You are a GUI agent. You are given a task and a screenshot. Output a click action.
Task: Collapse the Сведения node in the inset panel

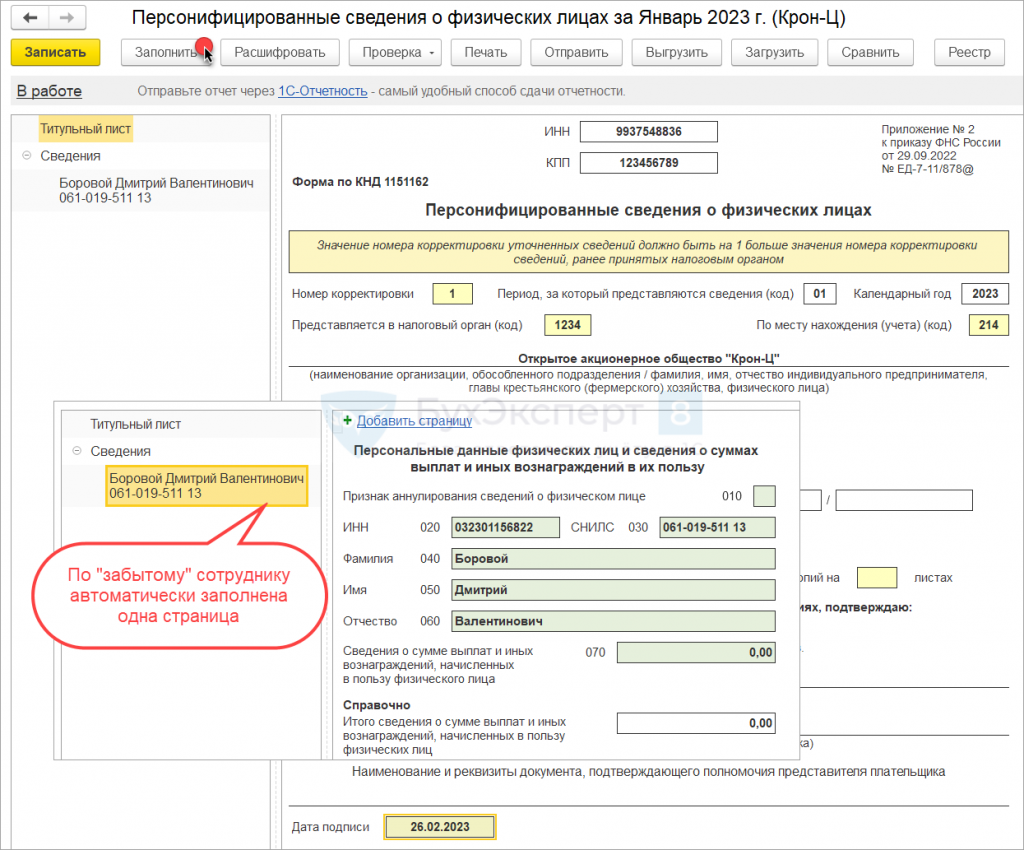(76, 451)
